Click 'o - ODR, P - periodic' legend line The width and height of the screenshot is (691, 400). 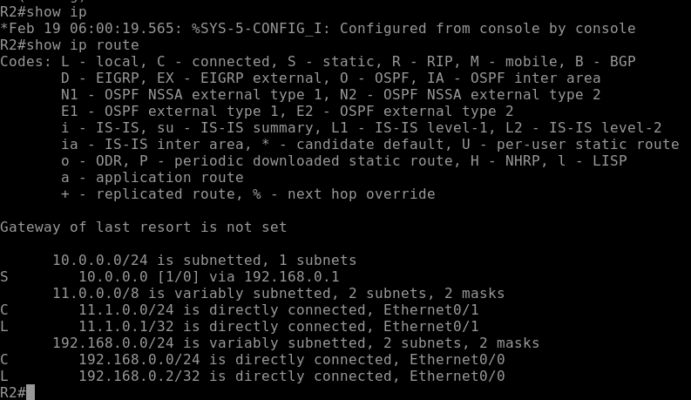344,161
